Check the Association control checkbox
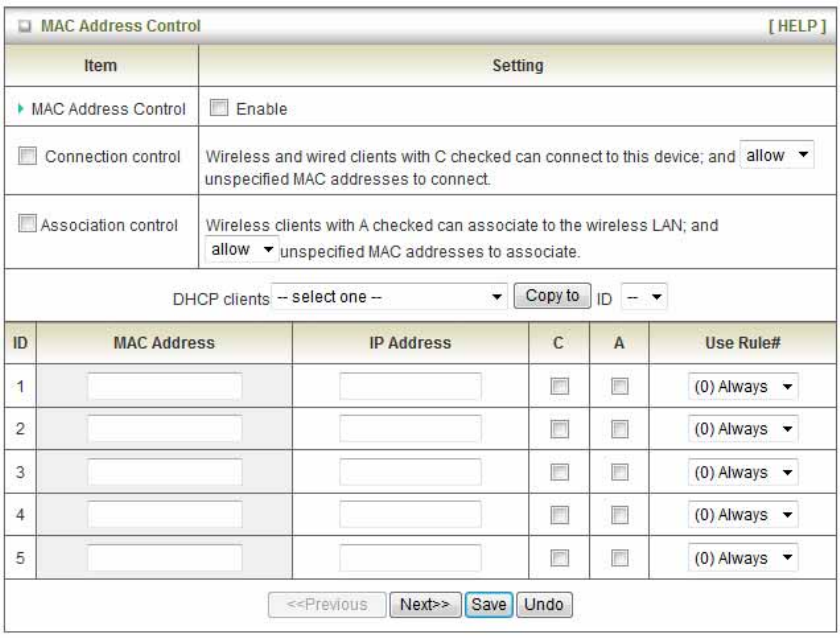 point(30,224)
